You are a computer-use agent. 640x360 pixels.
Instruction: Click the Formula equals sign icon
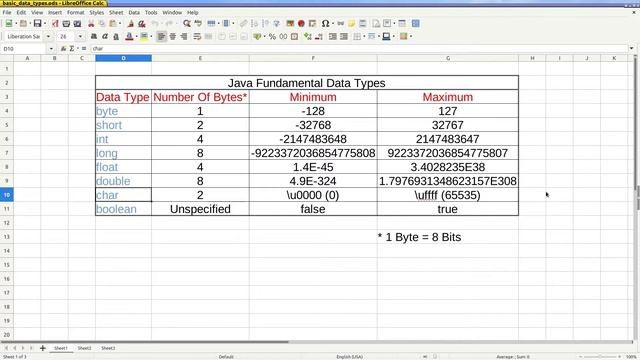(x=84, y=49)
